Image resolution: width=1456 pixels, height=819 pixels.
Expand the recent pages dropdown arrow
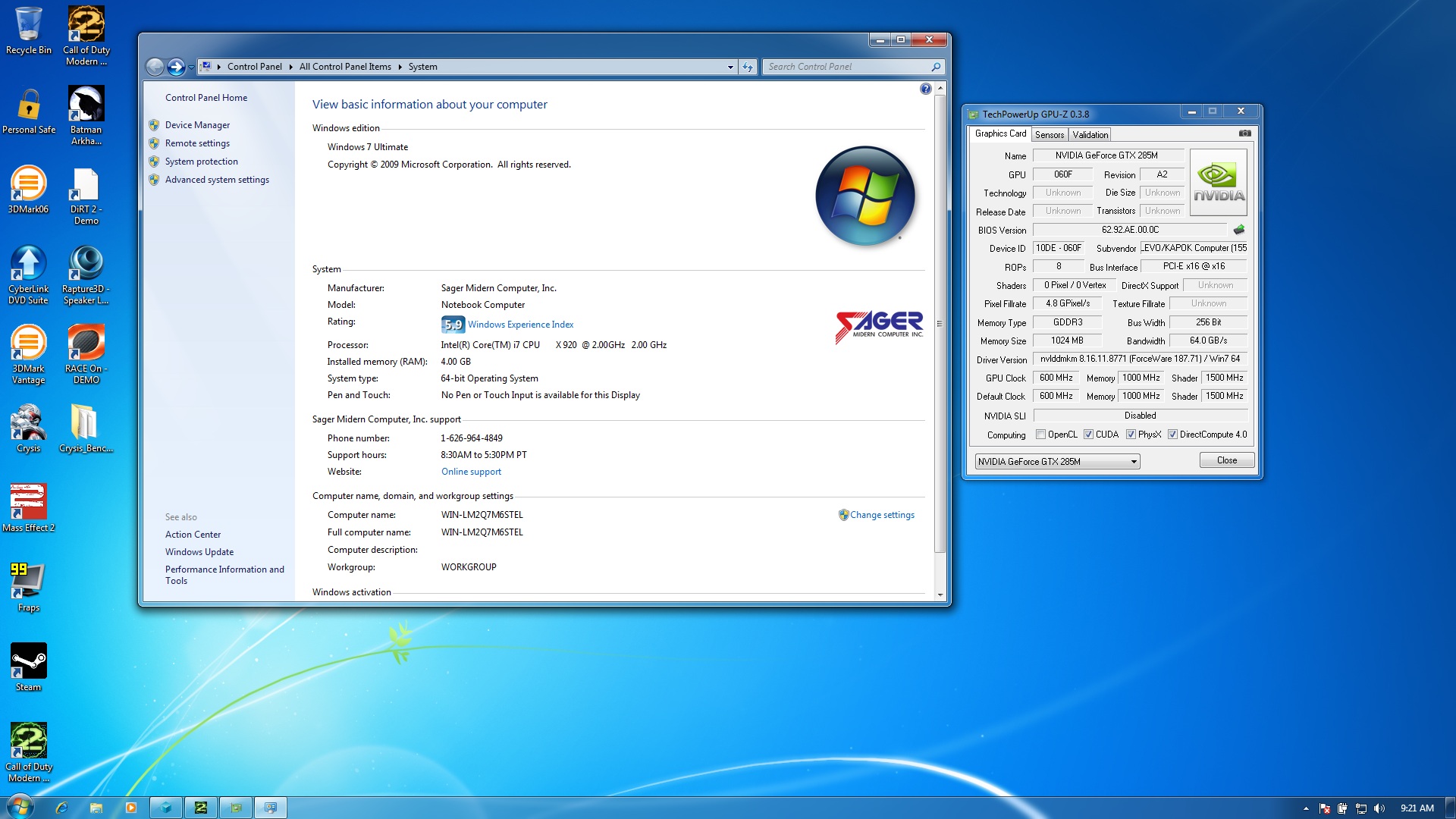[x=191, y=67]
